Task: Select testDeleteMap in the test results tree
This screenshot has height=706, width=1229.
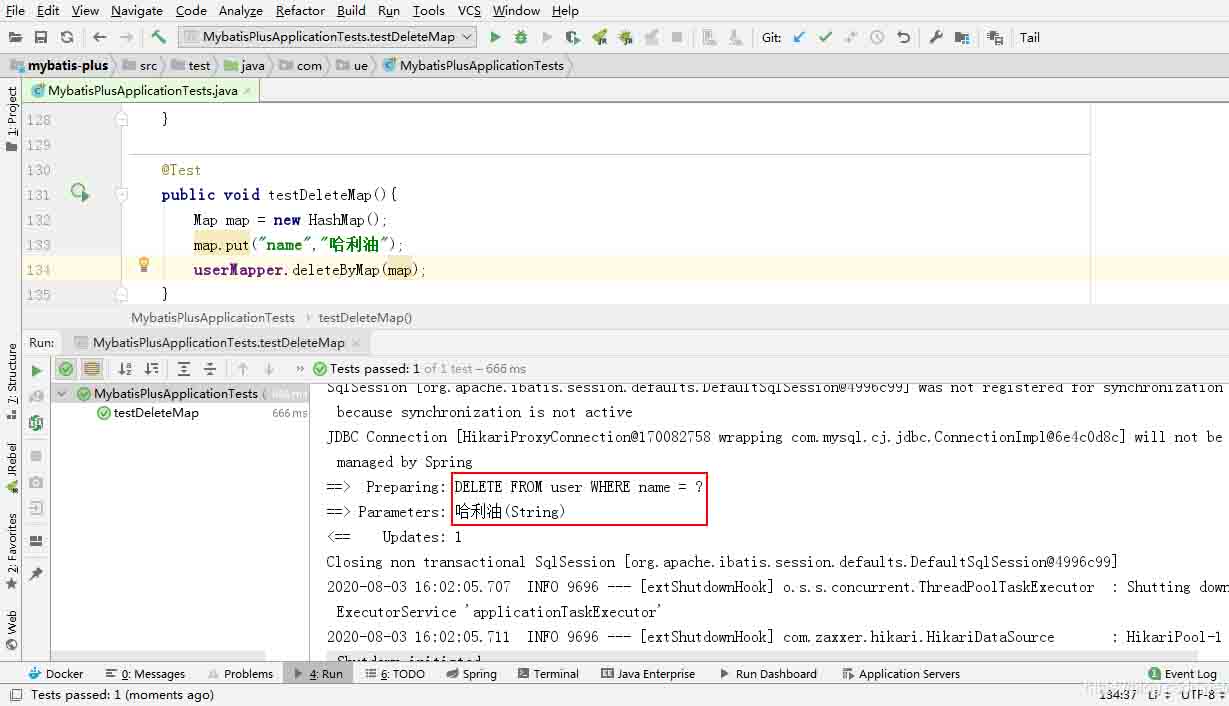Action: coord(155,413)
